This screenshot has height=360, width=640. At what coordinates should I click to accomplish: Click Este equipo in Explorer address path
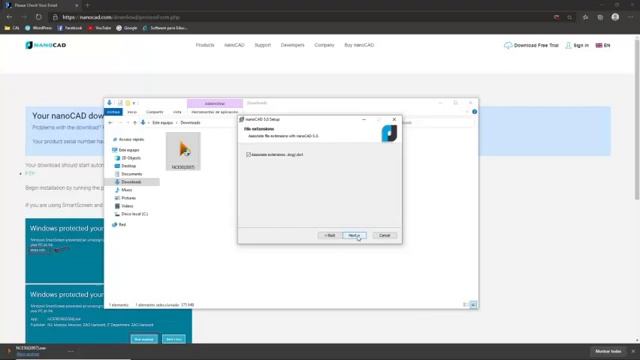[162, 122]
